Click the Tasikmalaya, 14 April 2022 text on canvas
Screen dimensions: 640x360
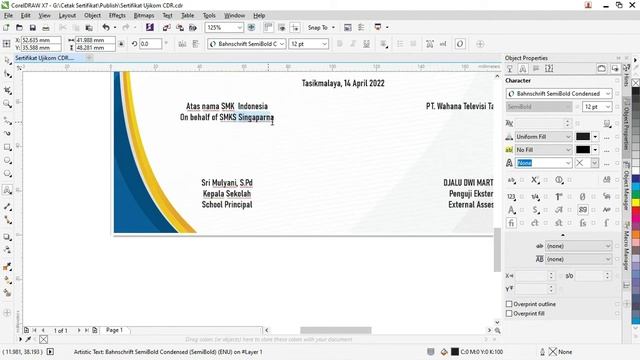(343, 83)
